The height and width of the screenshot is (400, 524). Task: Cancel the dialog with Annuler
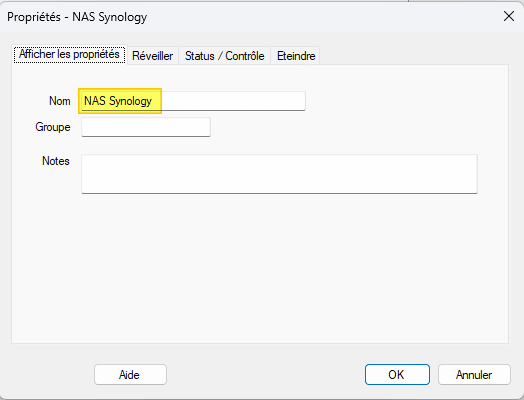pyautogui.click(x=474, y=375)
